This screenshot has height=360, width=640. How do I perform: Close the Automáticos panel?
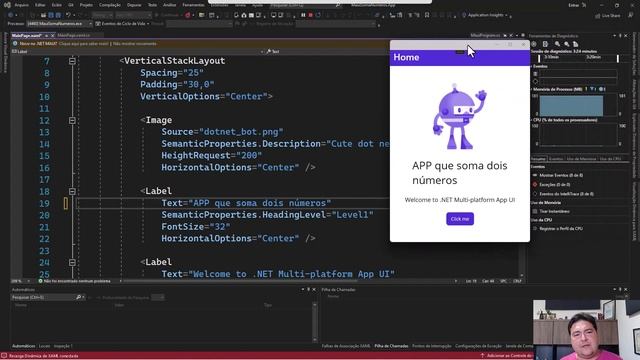[314, 289]
